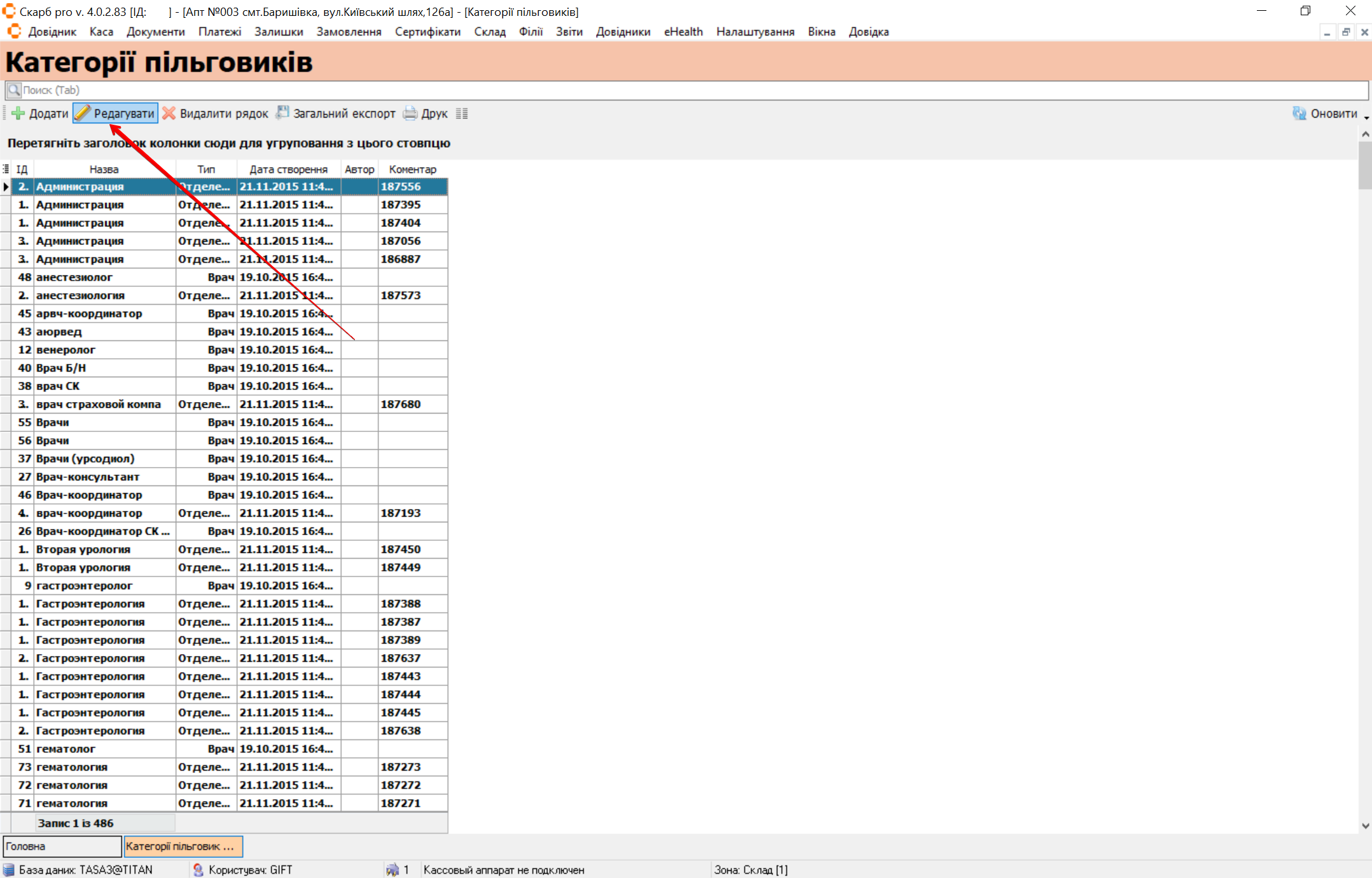Screen dimensions: 1372x878
Task: Select the Категорії пільговик tab
Action: 183,846
